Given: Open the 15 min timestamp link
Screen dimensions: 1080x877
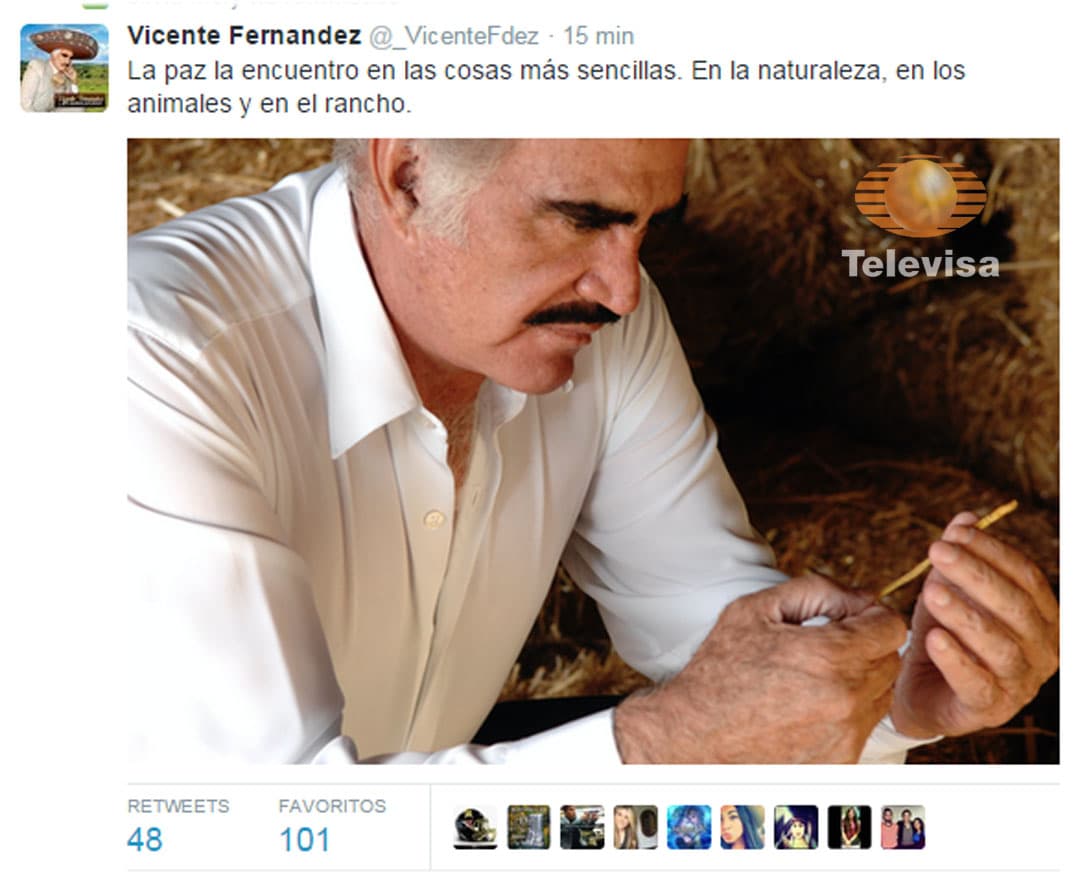Looking at the screenshot, I should [x=599, y=36].
